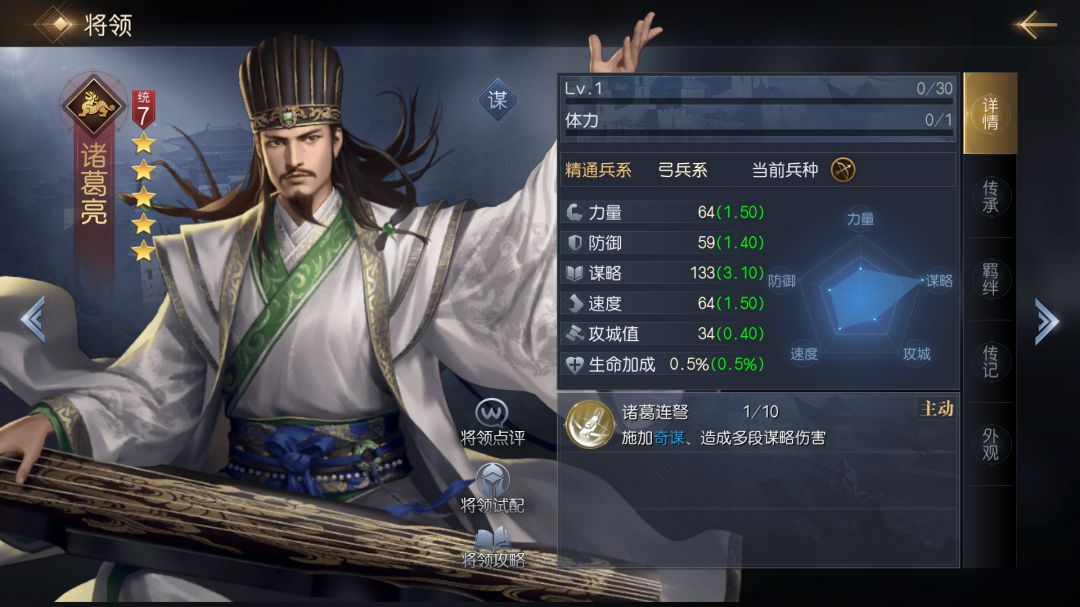The image size is (1080, 607).
Task: Select the 详情 tab
Action: click(x=990, y=114)
